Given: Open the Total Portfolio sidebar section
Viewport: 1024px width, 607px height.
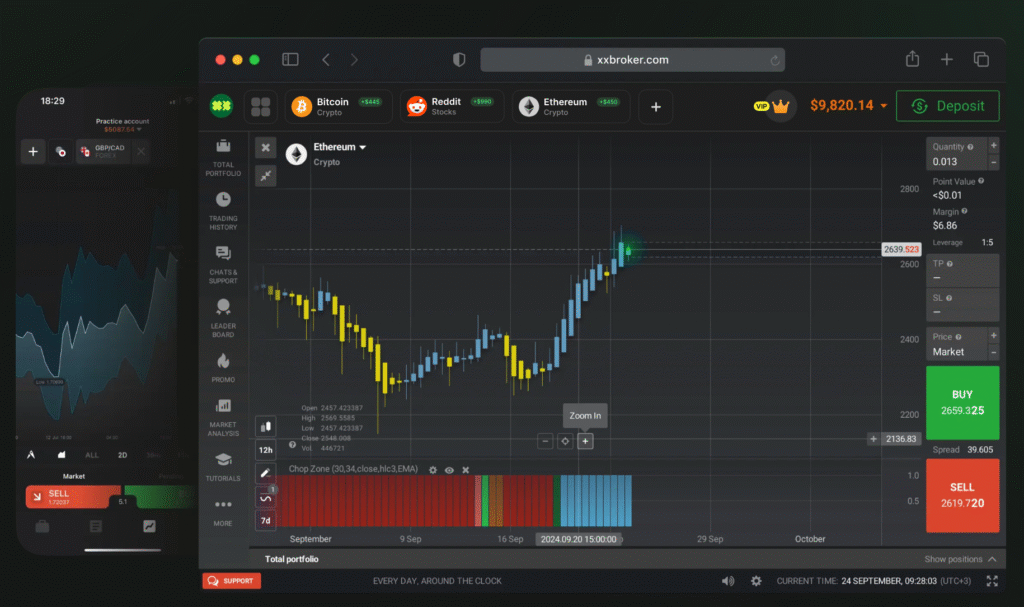Looking at the screenshot, I should click(x=223, y=158).
